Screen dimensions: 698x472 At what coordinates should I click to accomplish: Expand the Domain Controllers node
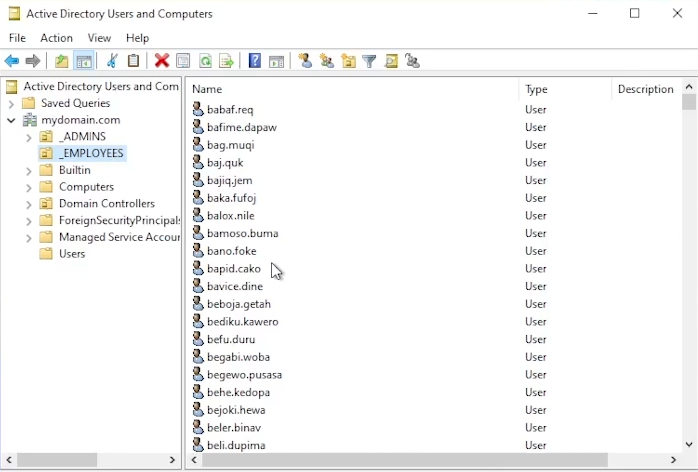[x=29, y=204]
